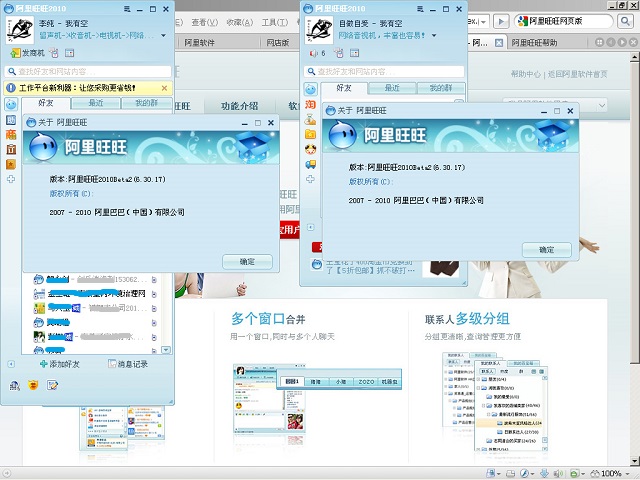Click 版权所有 link in right about dialog
Screen dimensions: 640x480
coord(371,182)
